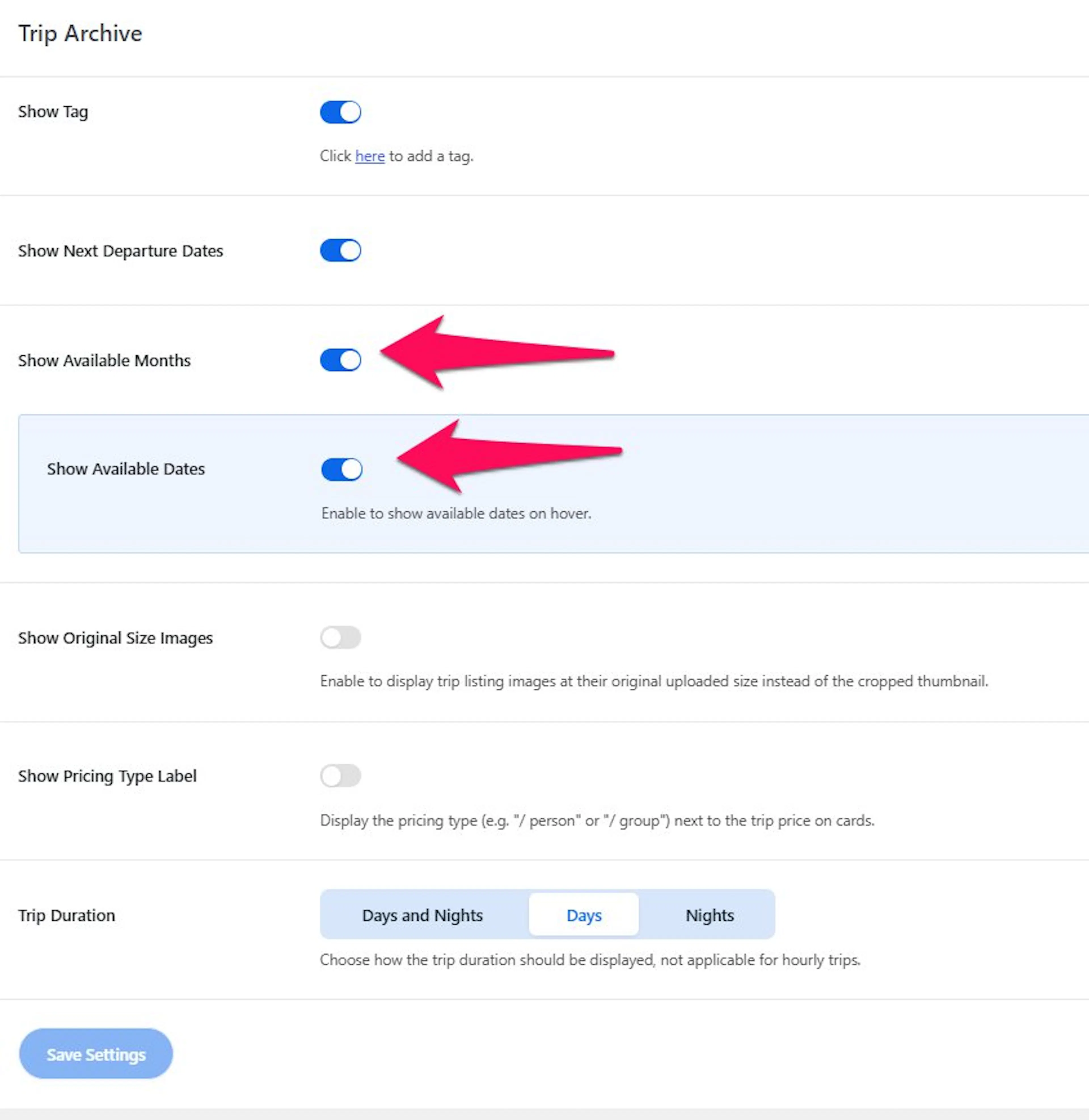Click the Show Tag label text

pos(53,111)
